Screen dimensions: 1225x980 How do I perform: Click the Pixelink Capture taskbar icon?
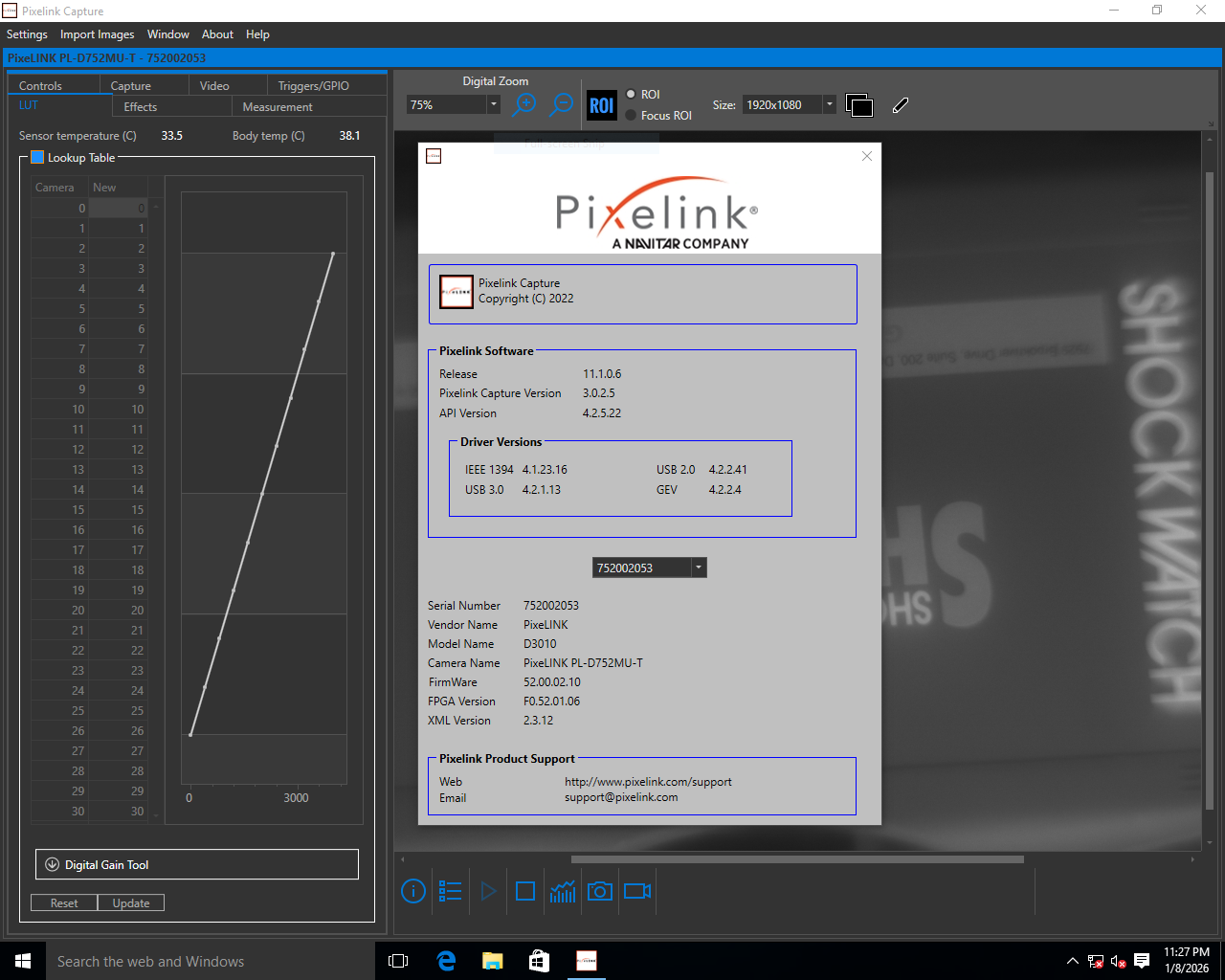tap(587, 961)
